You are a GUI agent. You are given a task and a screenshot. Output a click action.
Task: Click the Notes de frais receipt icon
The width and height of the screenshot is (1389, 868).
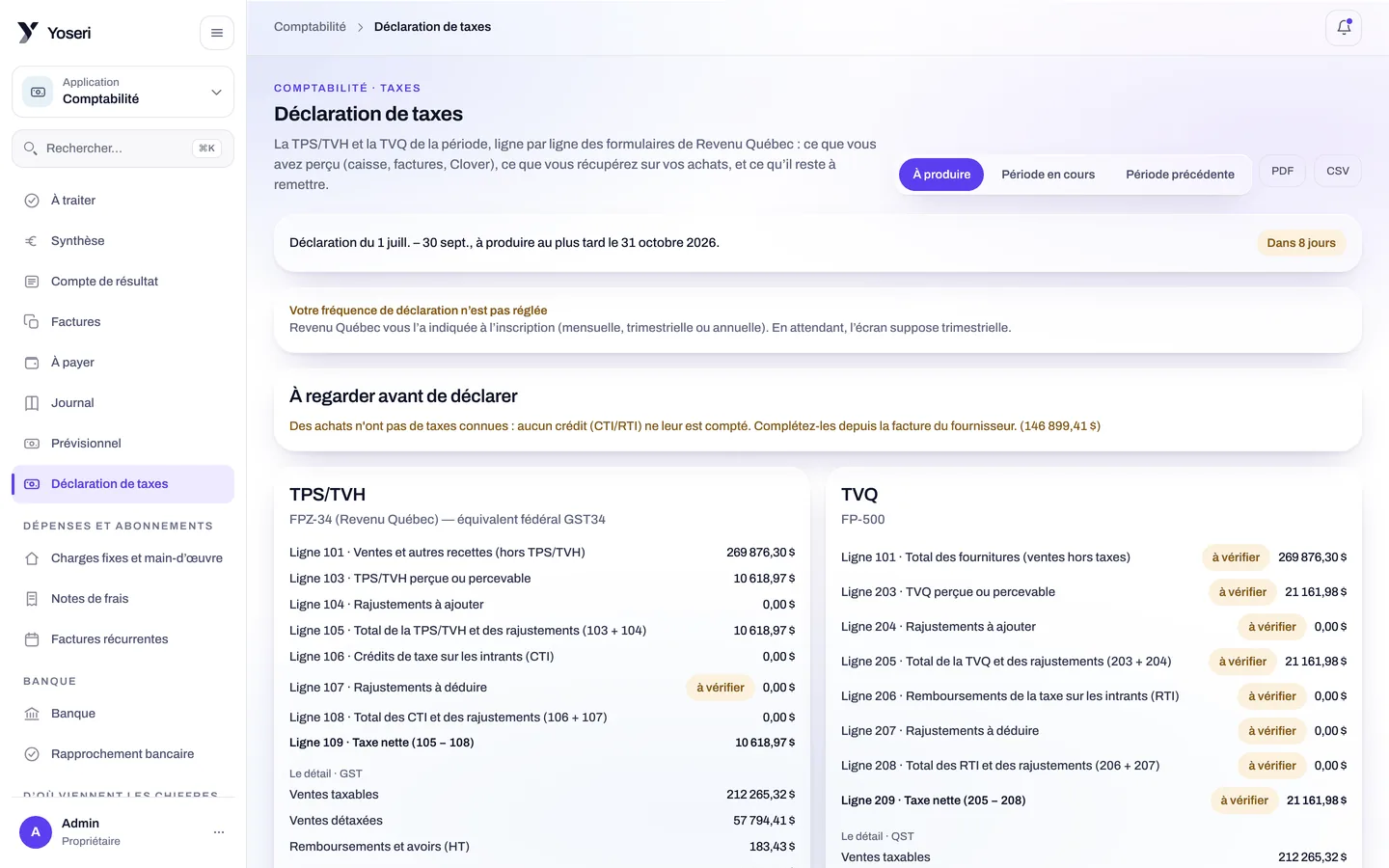click(32, 599)
